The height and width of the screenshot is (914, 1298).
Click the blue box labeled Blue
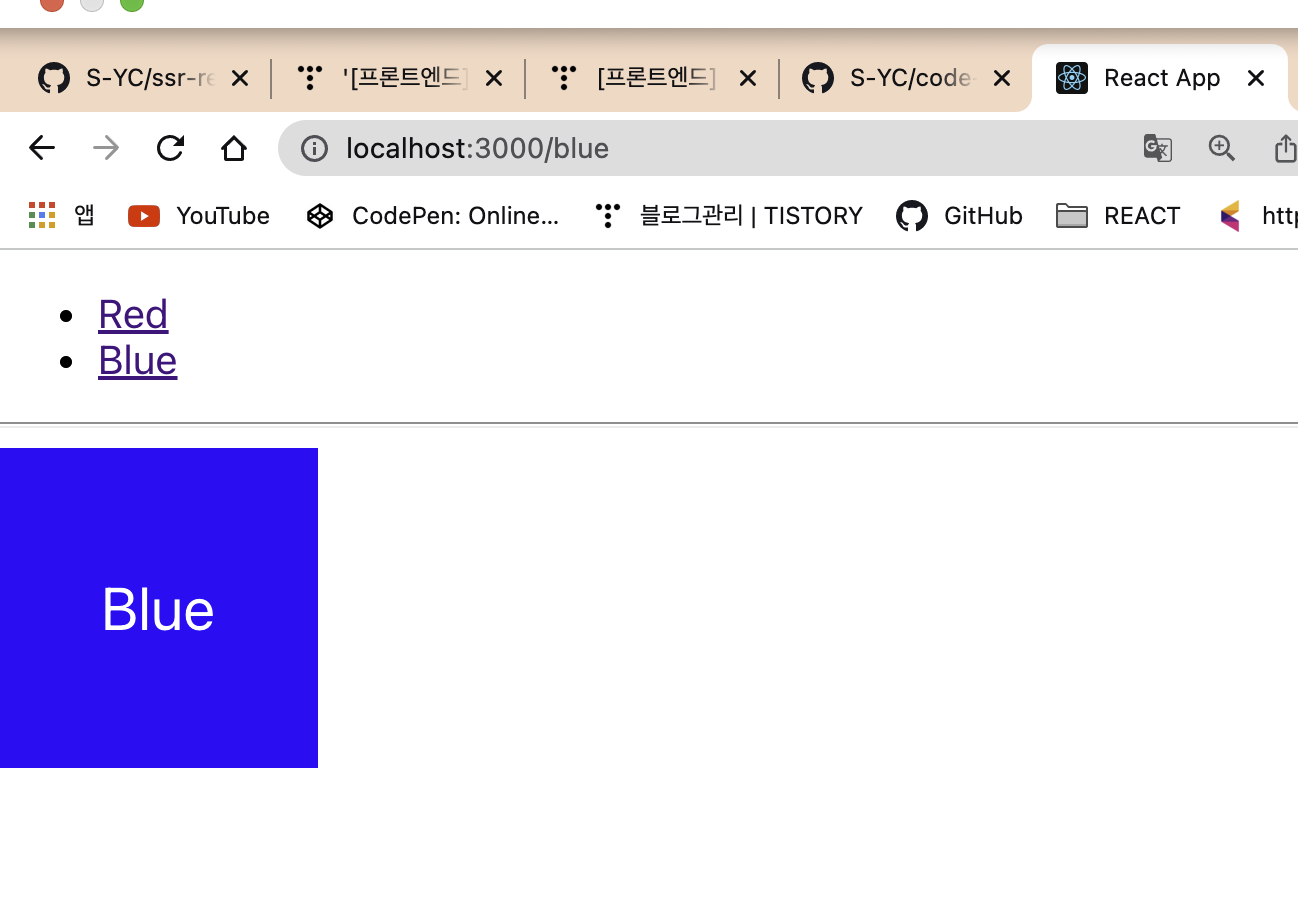tap(159, 608)
